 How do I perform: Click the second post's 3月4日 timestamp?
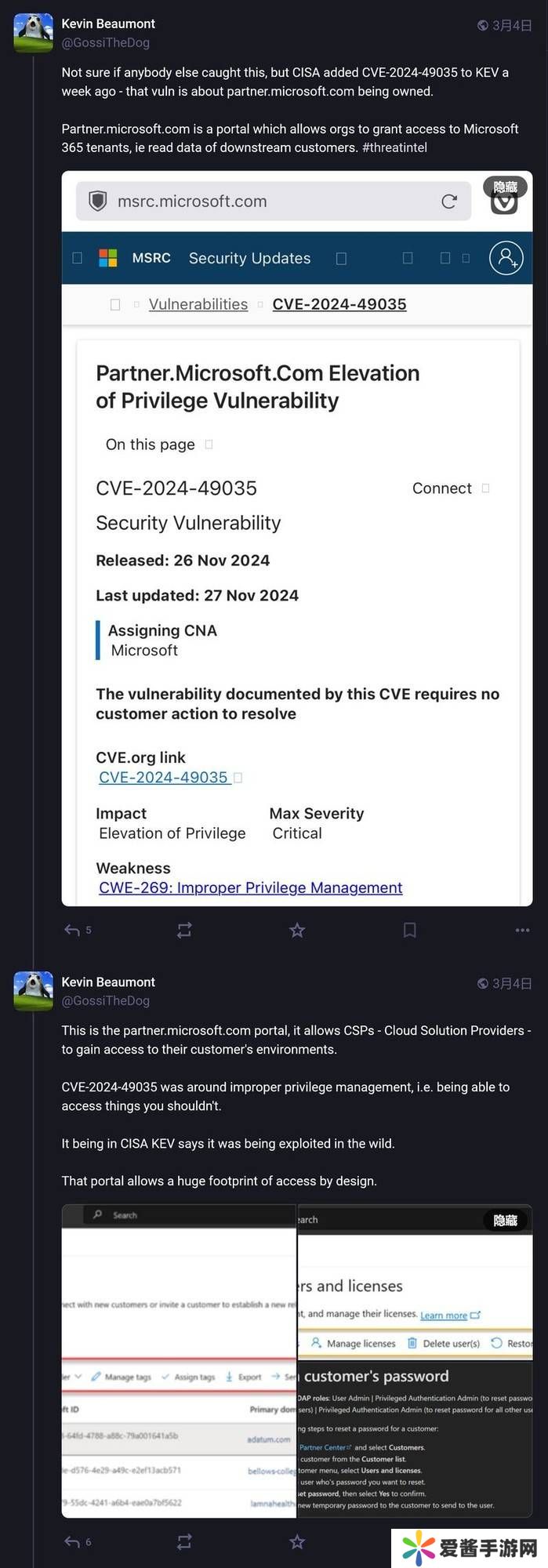[511, 983]
